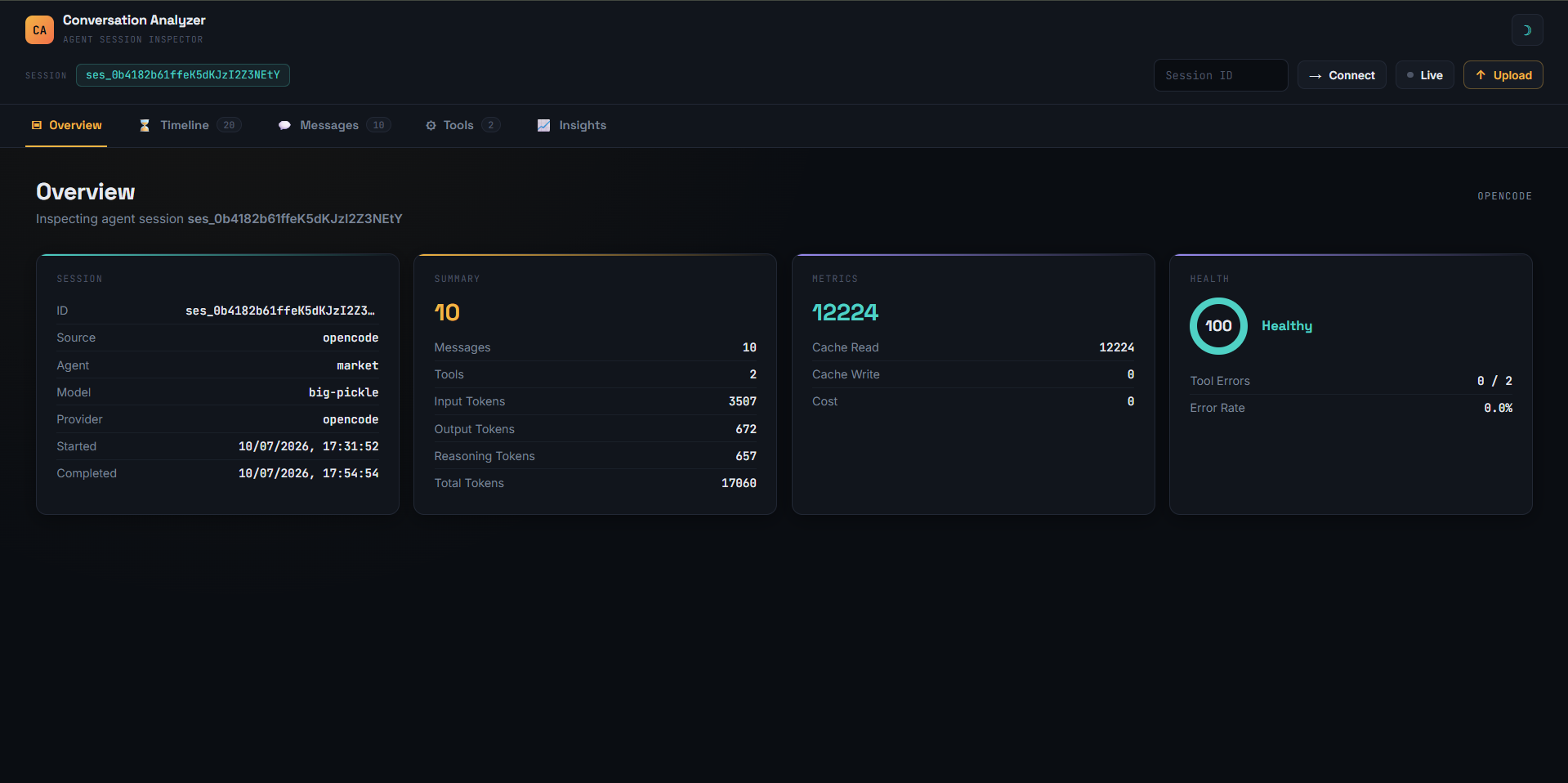Image resolution: width=1568 pixels, height=783 pixels.
Task: Click the large orange 10 summary number
Action: click(447, 312)
